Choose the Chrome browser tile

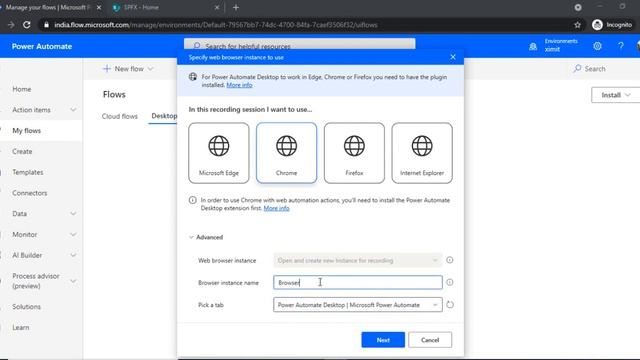(x=287, y=153)
